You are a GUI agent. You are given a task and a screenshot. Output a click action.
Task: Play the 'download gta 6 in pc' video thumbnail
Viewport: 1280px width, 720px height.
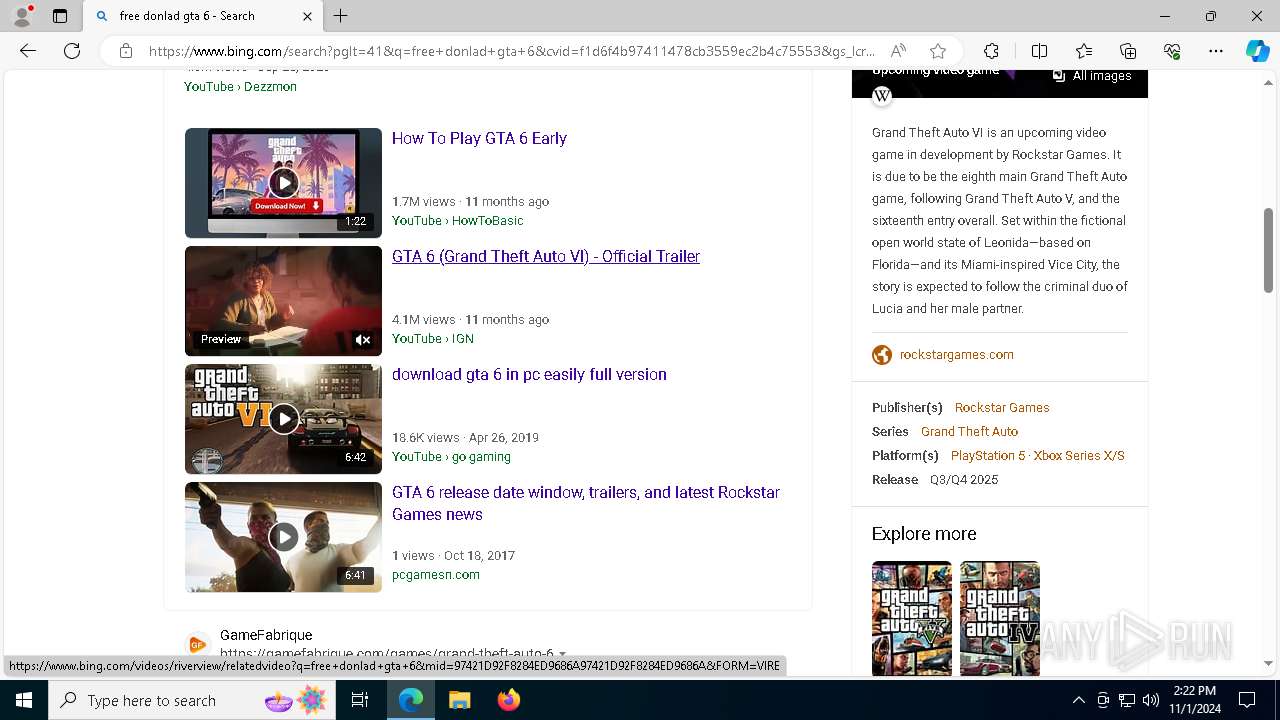click(x=283, y=419)
